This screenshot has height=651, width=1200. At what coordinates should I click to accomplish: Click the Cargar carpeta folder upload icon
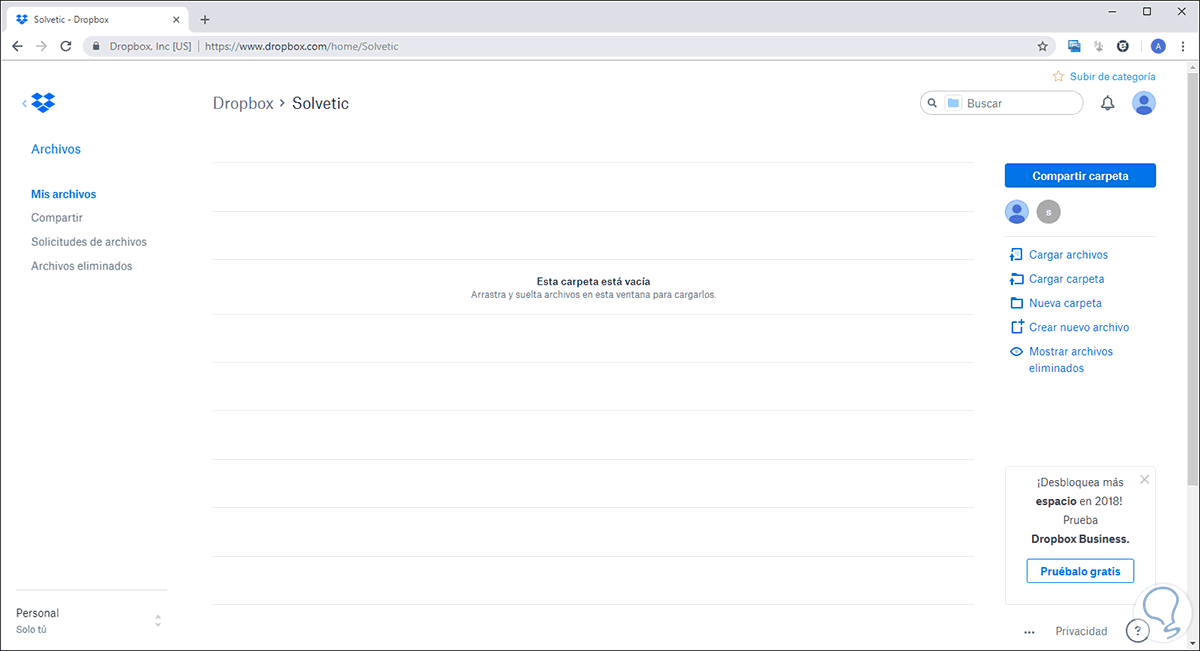(x=1016, y=279)
